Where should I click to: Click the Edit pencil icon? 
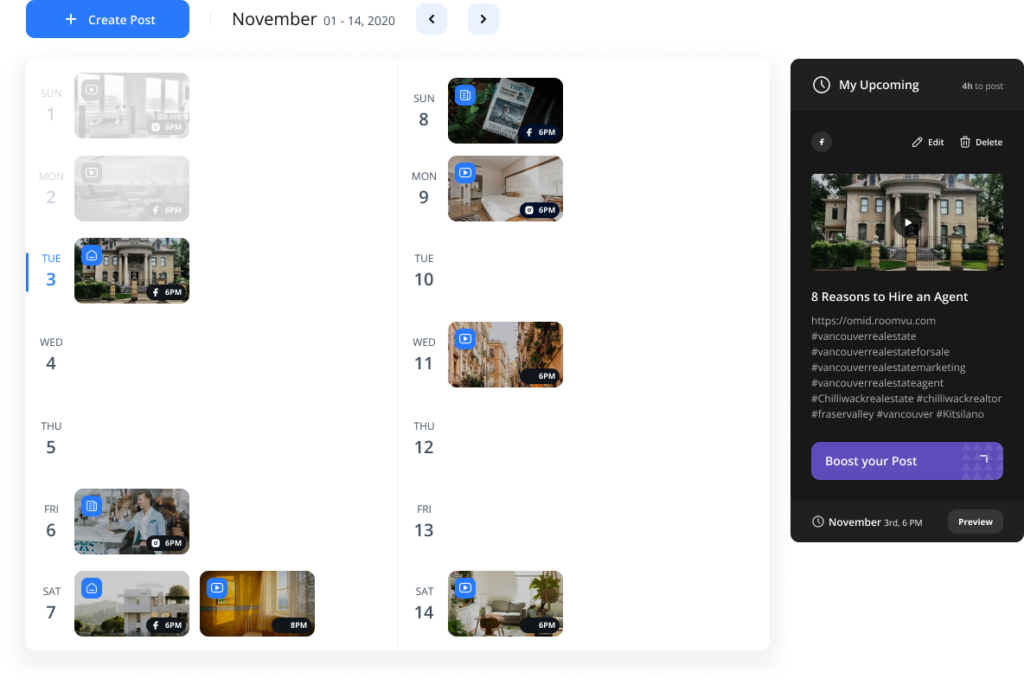coord(917,142)
